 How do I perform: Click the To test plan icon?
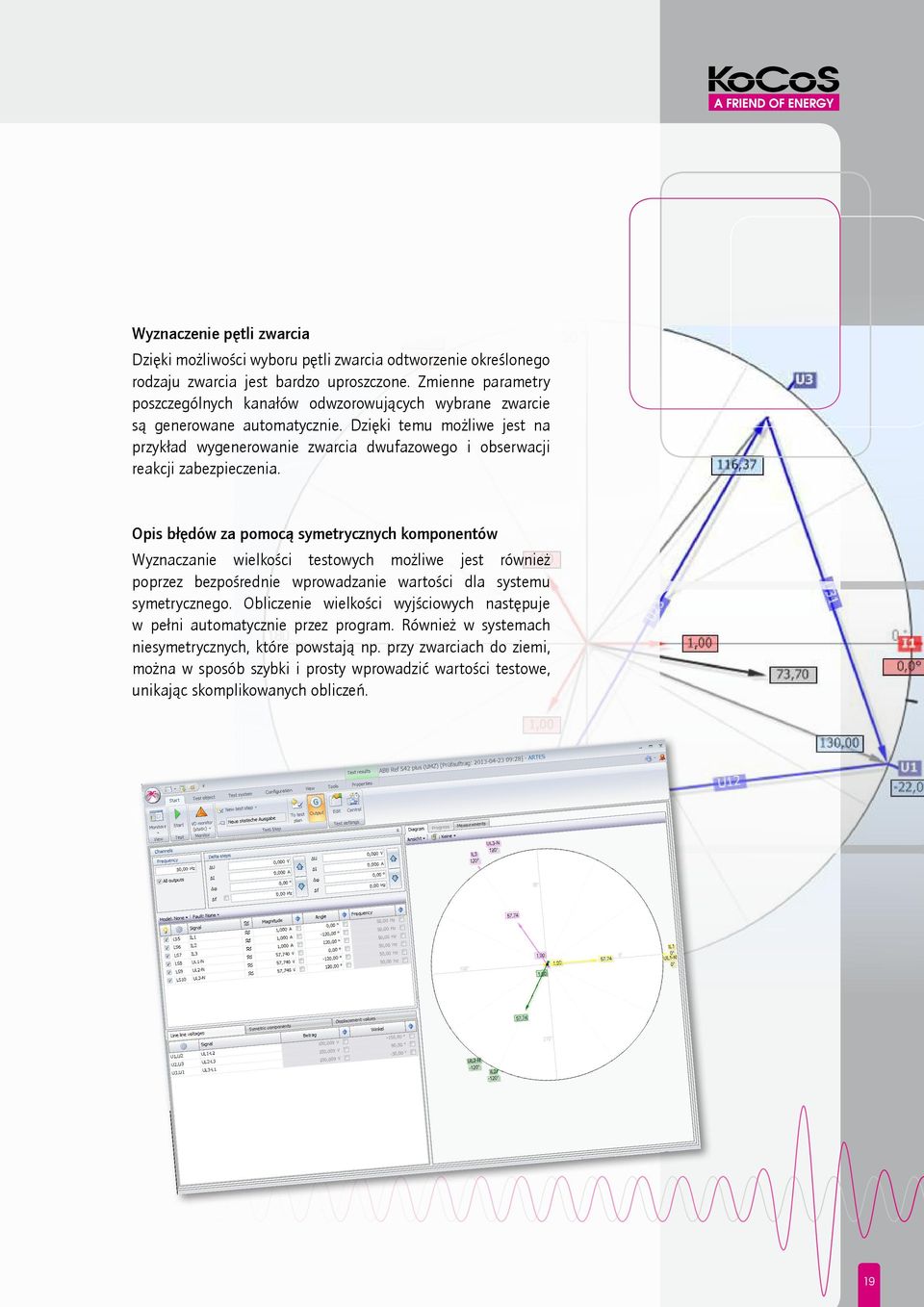296,801
